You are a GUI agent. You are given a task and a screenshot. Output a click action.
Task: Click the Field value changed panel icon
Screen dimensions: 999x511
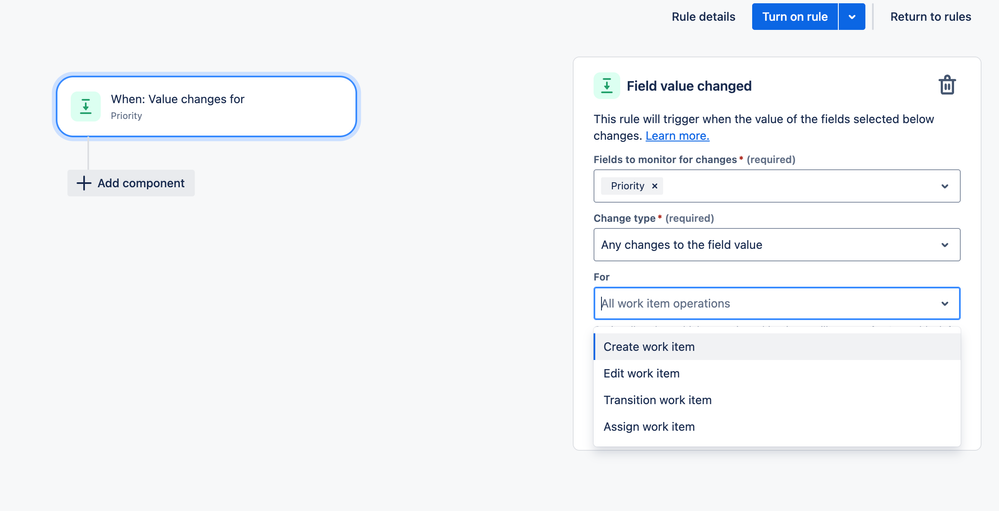pos(607,86)
